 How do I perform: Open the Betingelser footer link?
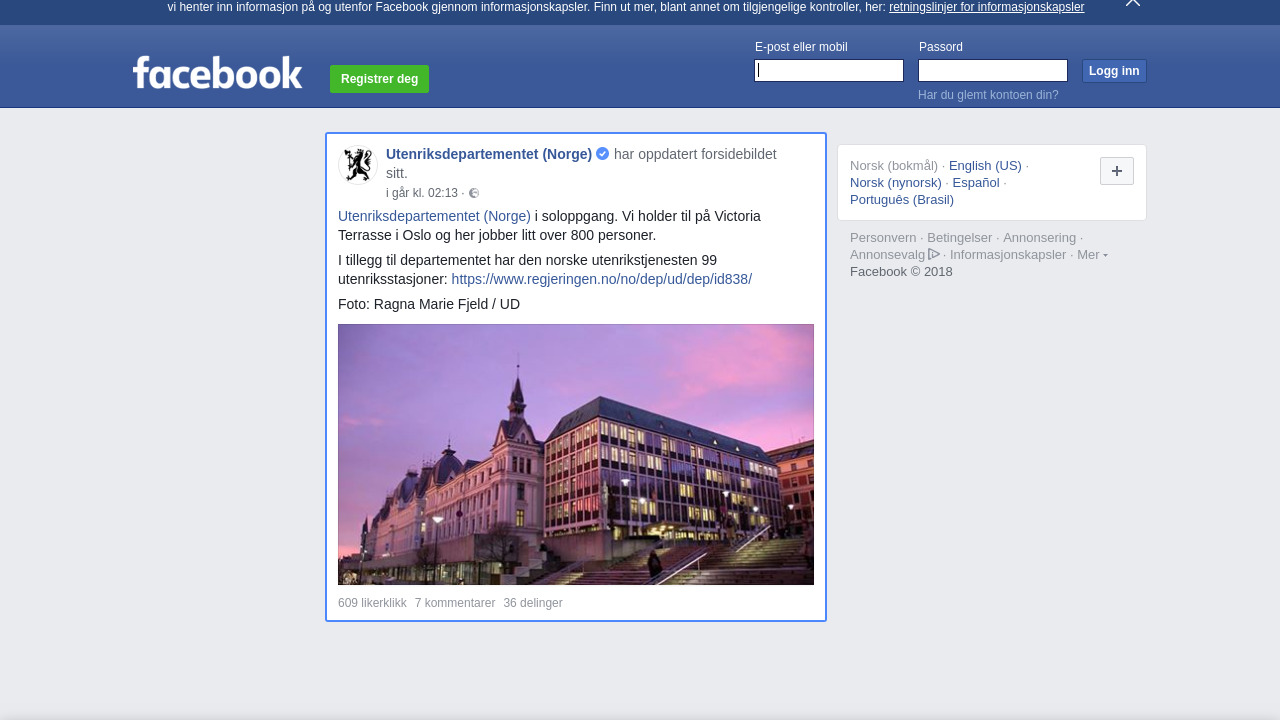pyautogui.click(x=960, y=238)
